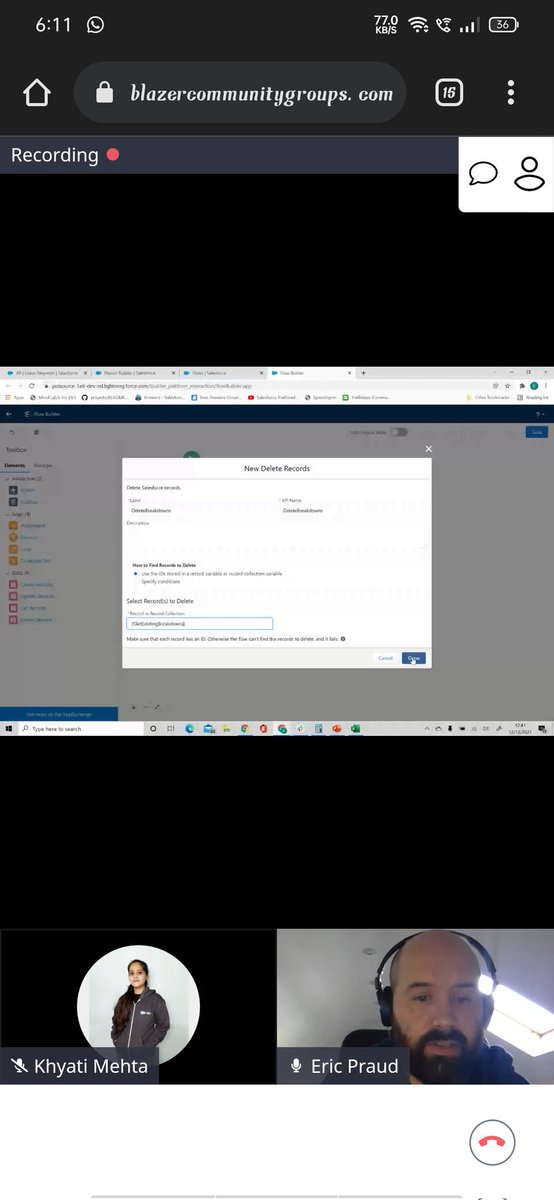Screen dimensions: 554x1200
Task: Click the Flow Builder back arrow
Action: [x=9, y=414]
